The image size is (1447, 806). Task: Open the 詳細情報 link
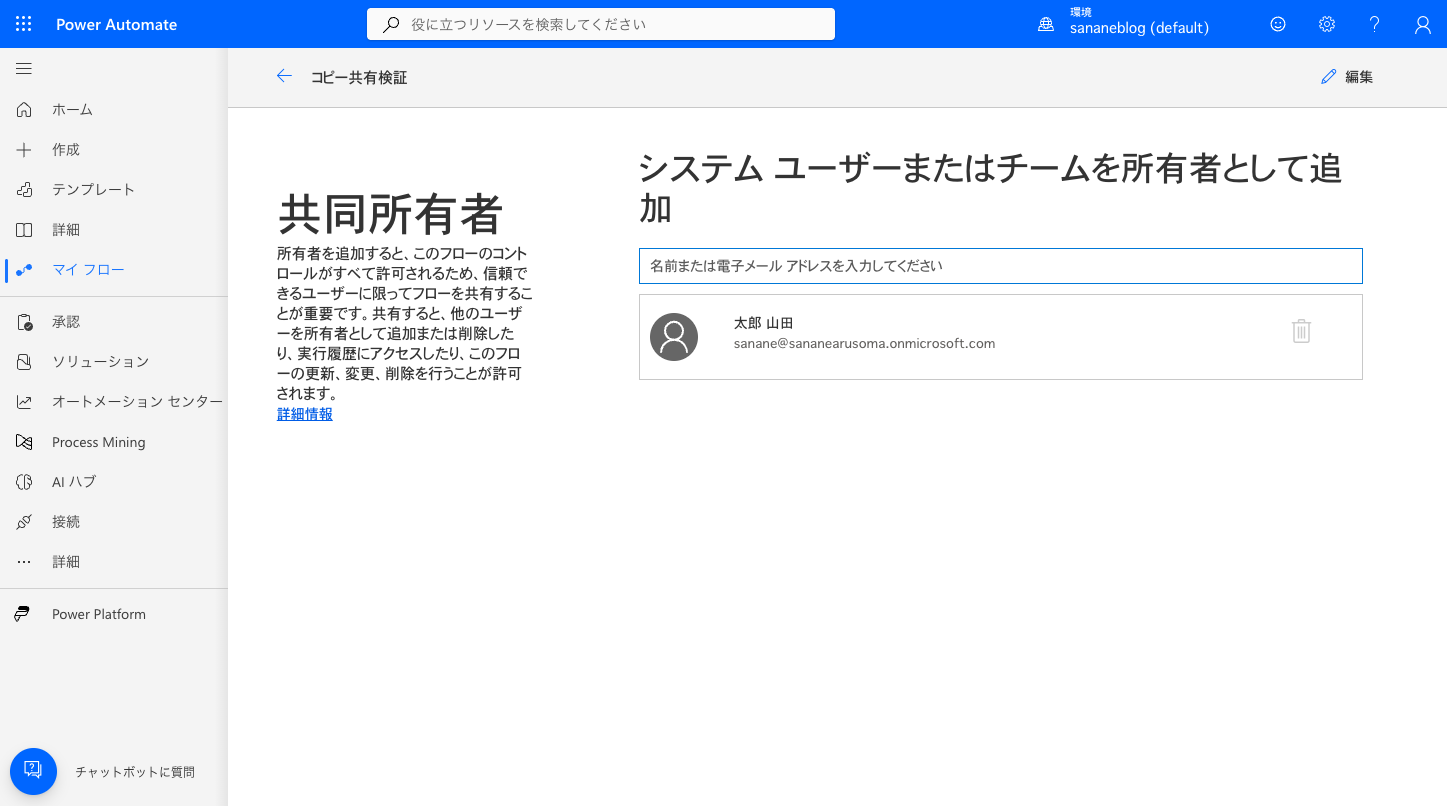pos(305,414)
